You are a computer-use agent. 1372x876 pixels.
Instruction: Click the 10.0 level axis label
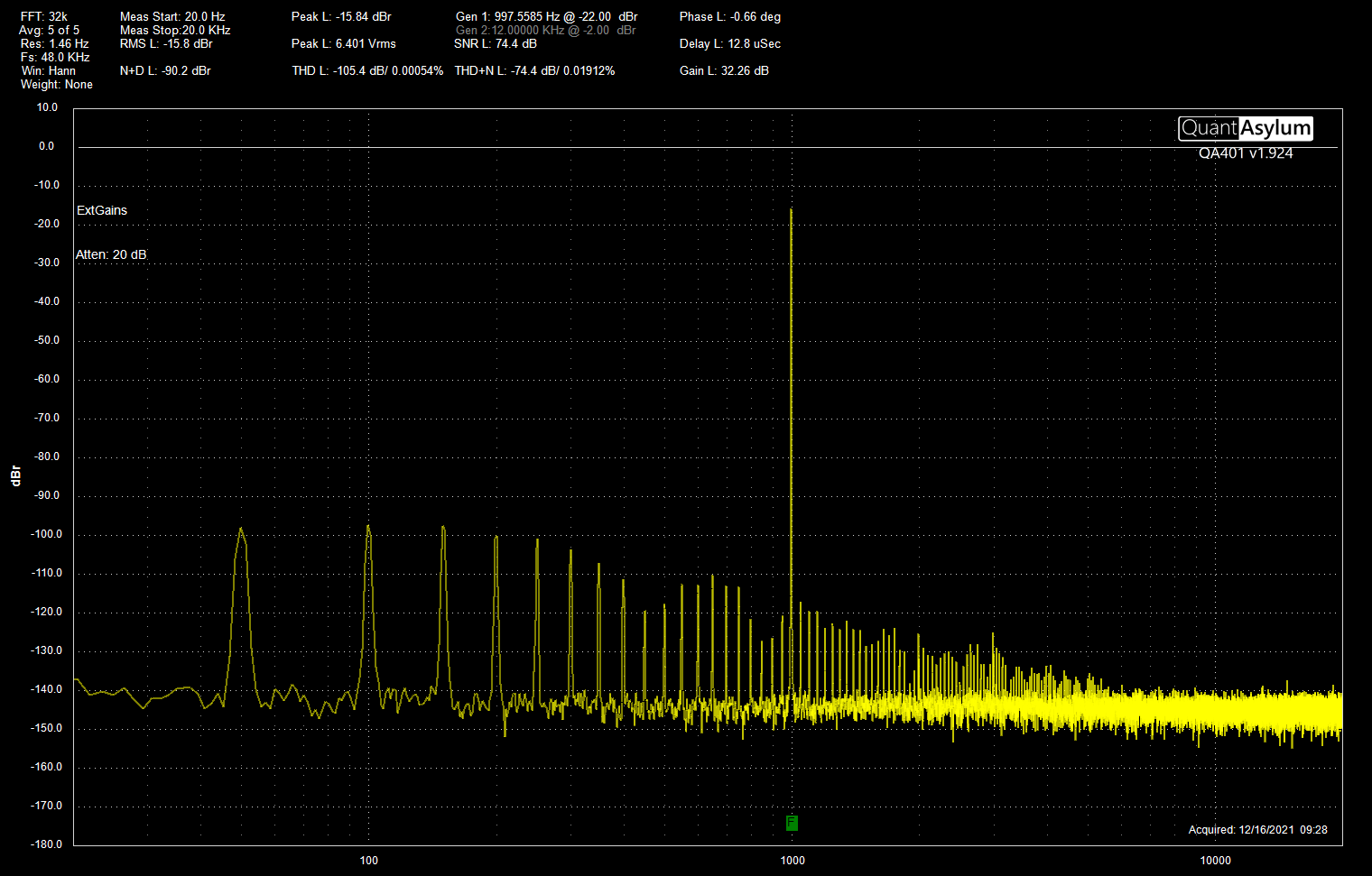click(47, 107)
